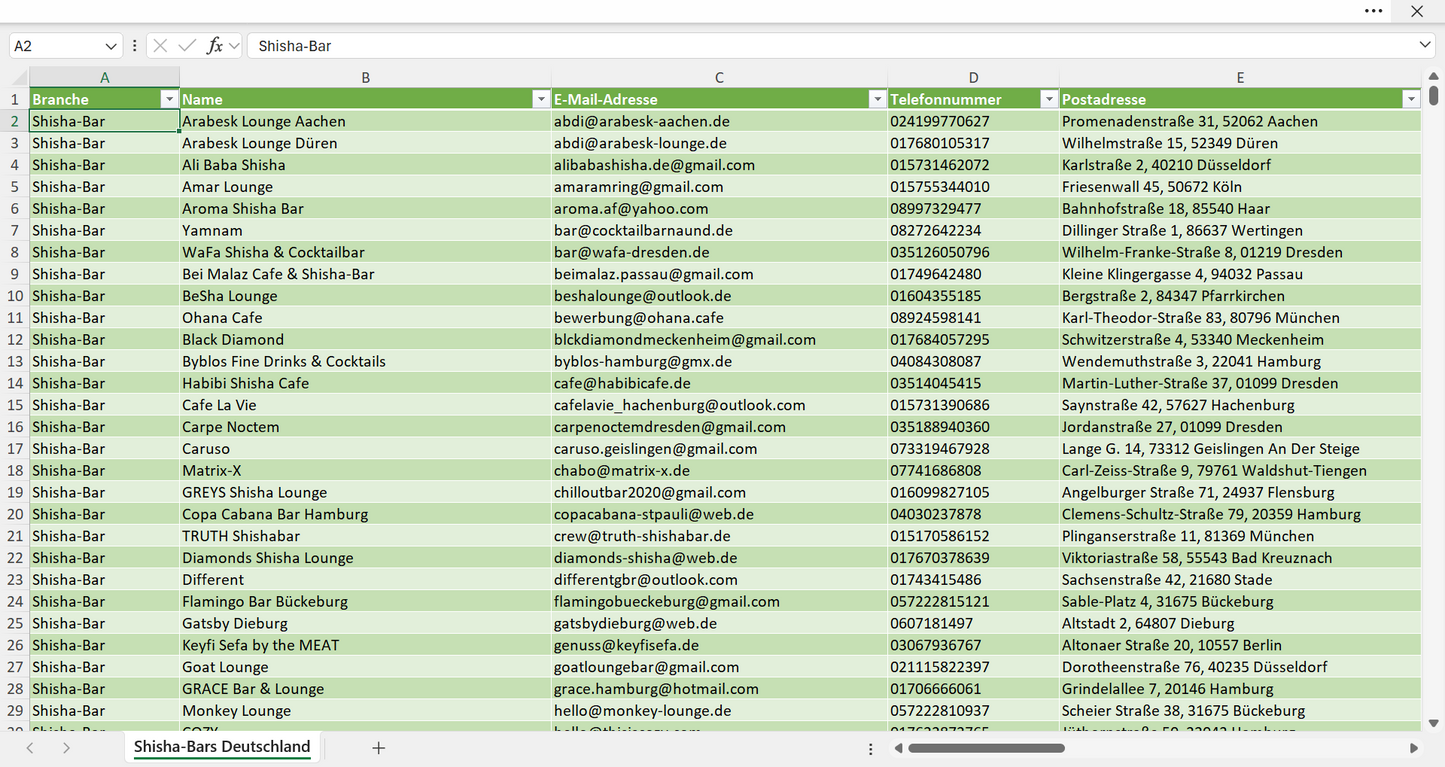The image size is (1445, 767).
Task: Open the E-Mail-Adresse filter dropdown
Action: point(877,99)
